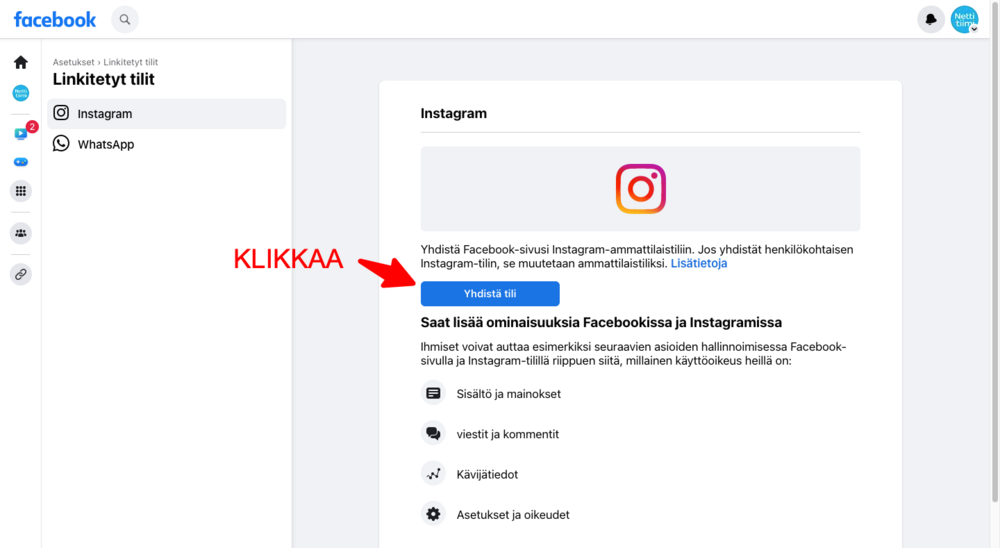Go to Home in left sidebar
Viewport: 1000px width, 548px height.
[x=21, y=63]
